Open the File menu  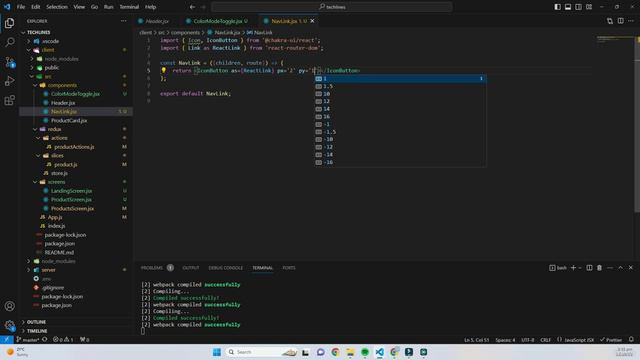click(x=21, y=7)
